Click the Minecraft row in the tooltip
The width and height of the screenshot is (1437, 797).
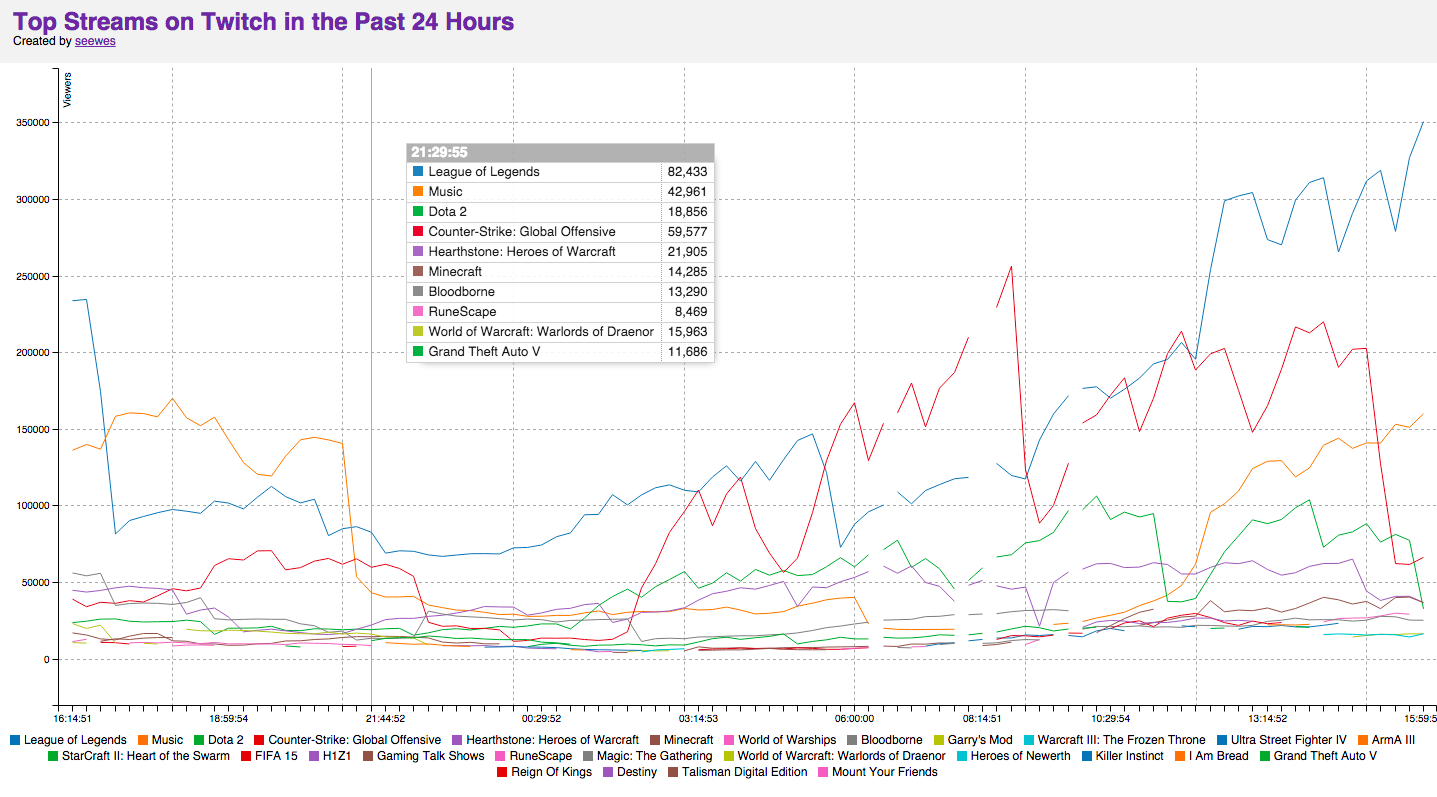tap(560, 272)
